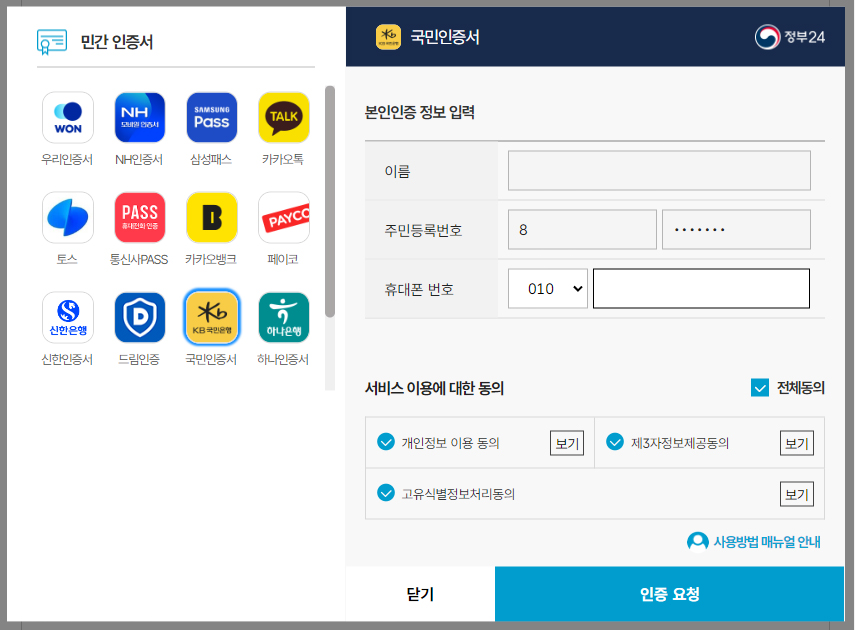Click the 전체동의 label text

(x=800, y=388)
